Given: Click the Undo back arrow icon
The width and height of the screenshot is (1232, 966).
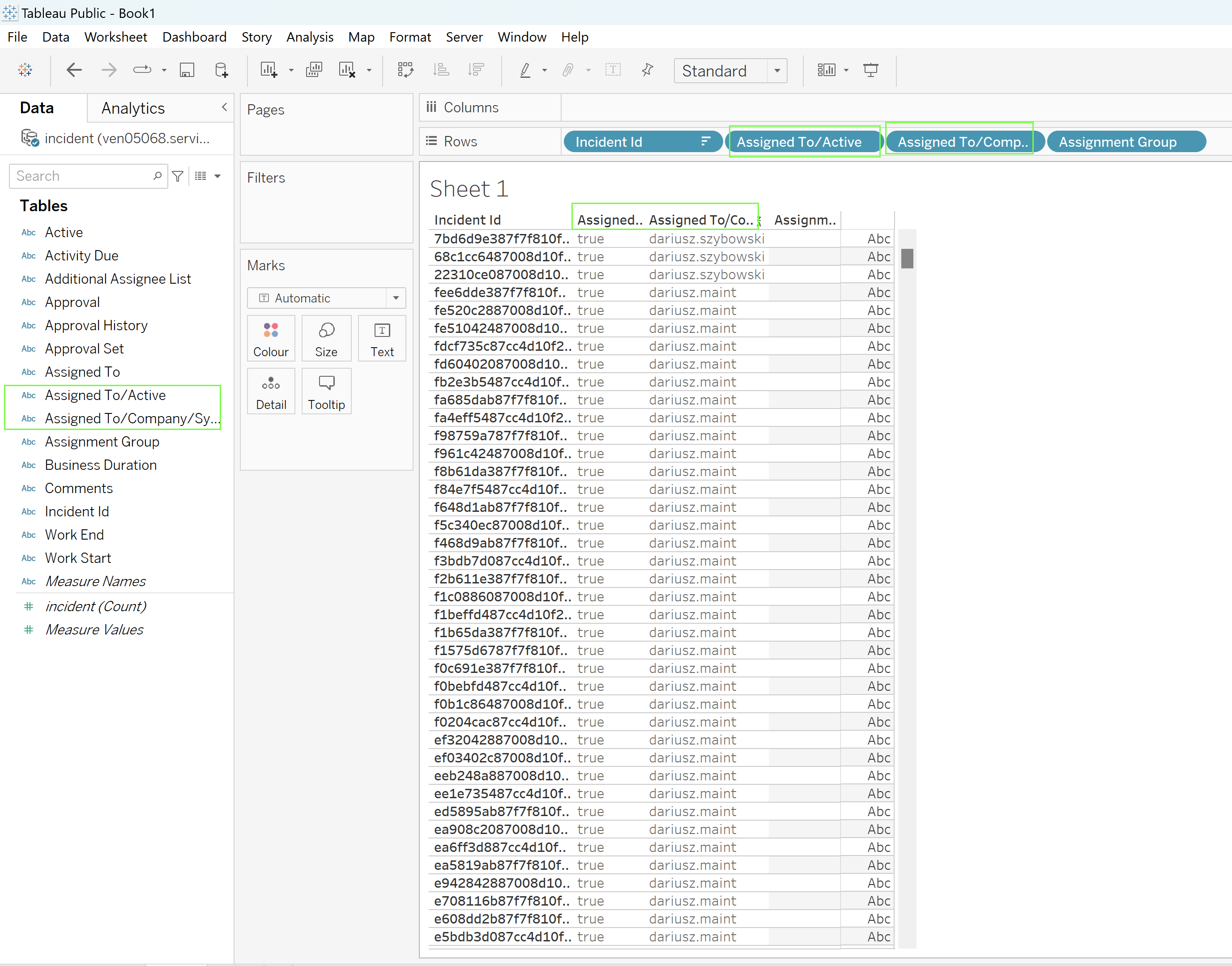Looking at the screenshot, I should (x=74, y=70).
